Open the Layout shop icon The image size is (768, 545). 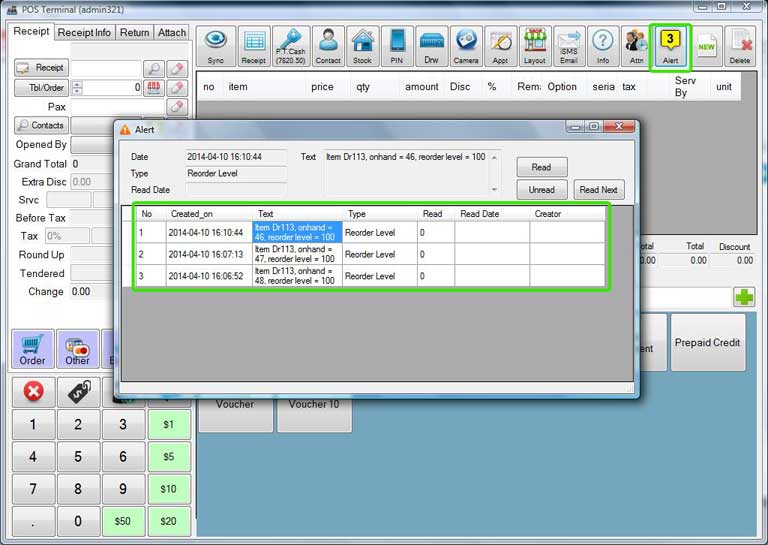click(534, 46)
